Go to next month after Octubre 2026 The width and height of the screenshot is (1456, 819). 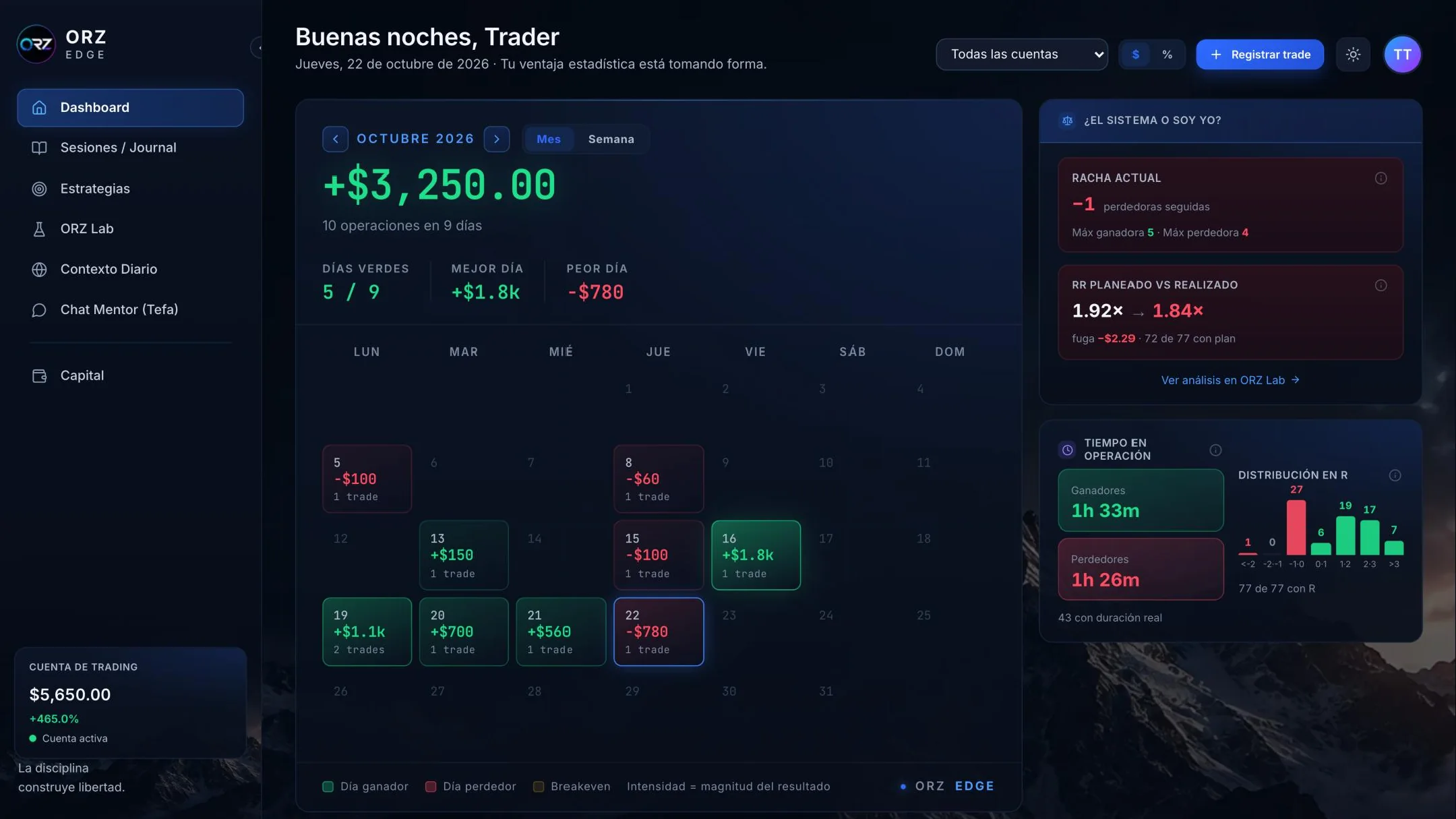click(x=497, y=139)
